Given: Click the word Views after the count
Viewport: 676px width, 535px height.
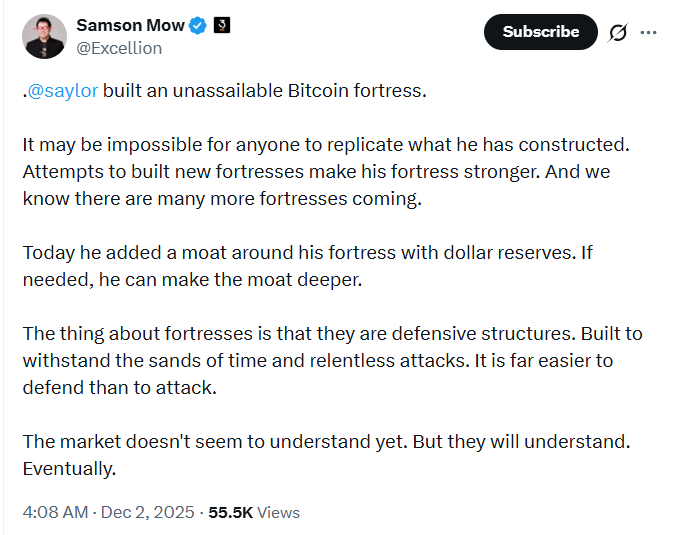Looking at the screenshot, I should [278, 512].
